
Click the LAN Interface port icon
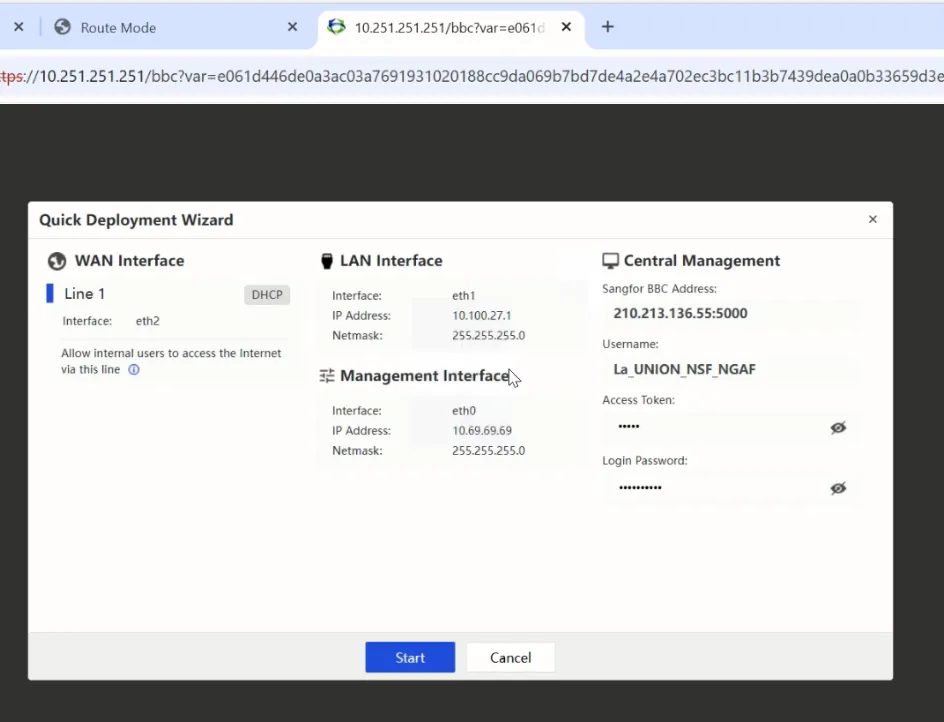pyautogui.click(x=326, y=261)
